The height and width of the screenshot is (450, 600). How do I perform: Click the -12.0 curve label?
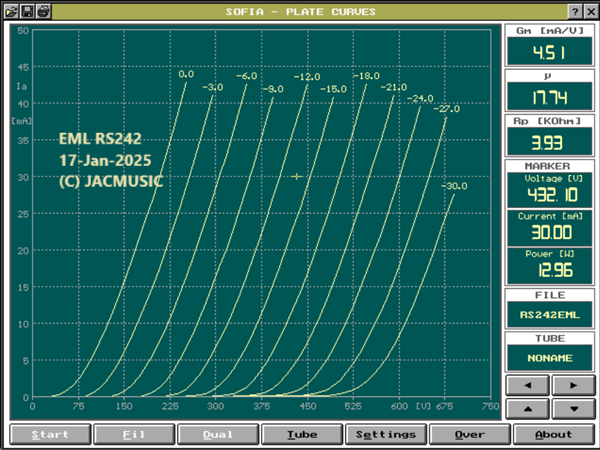point(307,77)
